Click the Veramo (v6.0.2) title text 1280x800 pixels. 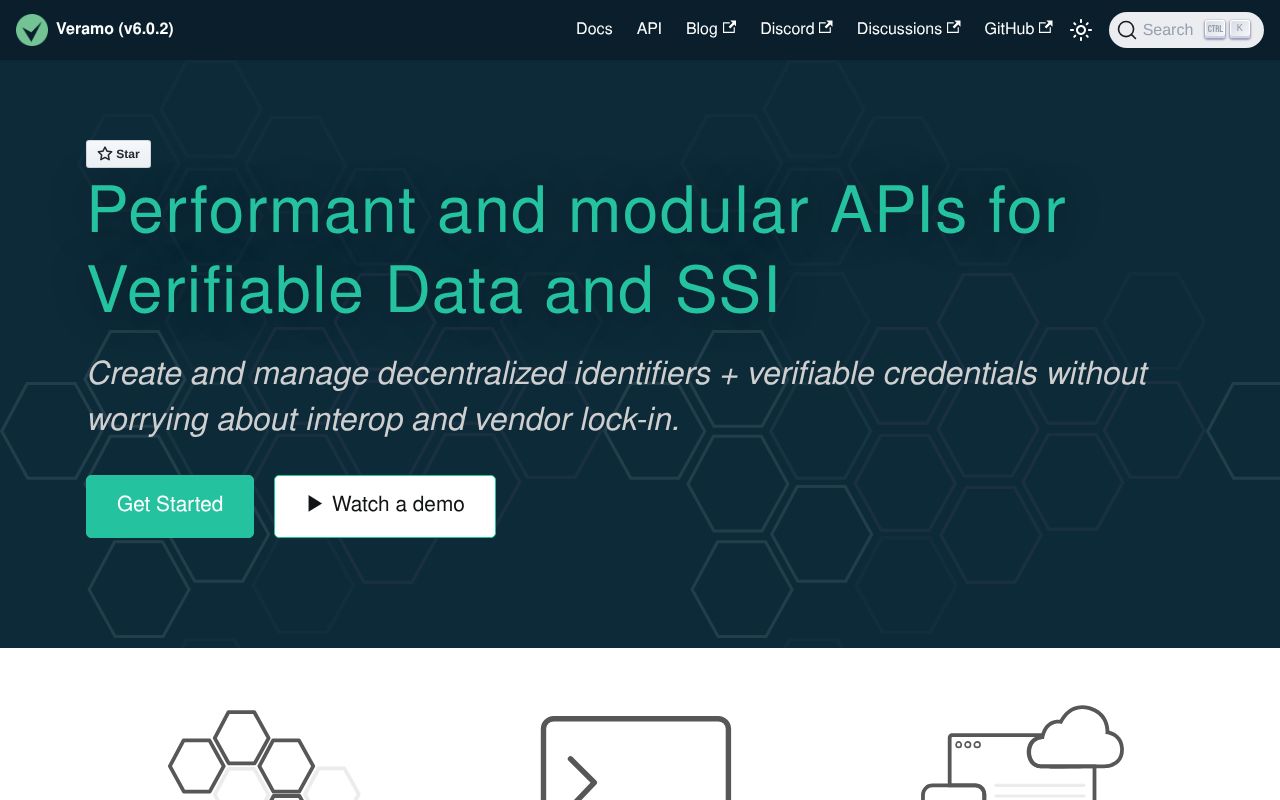[115, 29]
